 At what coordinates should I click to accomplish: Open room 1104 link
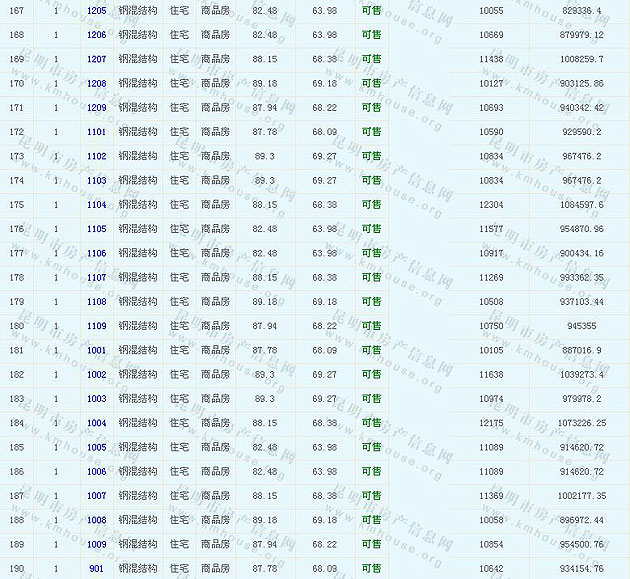pos(97,205)
